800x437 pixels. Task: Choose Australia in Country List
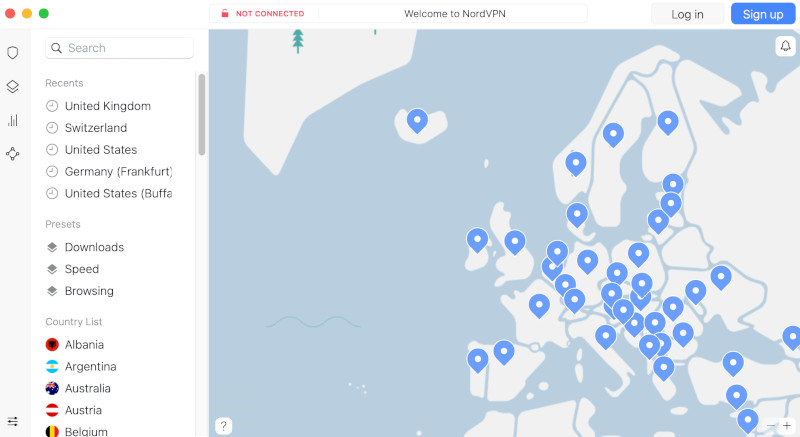coord(87,389)
